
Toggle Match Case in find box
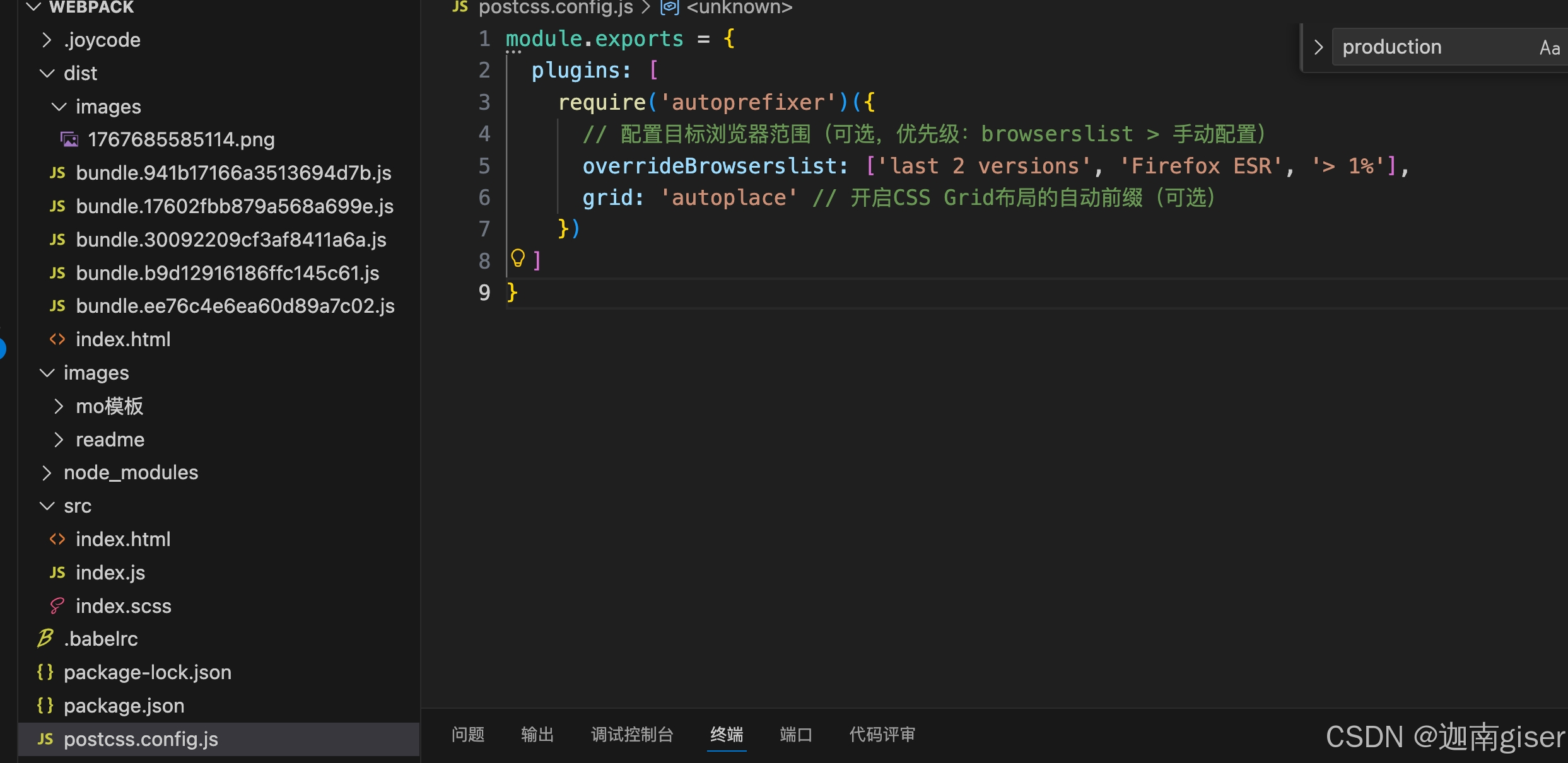coord(1549,48)
